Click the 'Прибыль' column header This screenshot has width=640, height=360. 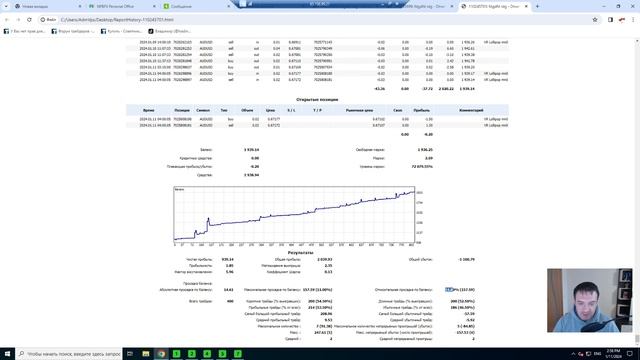click(x=421, y=110)
